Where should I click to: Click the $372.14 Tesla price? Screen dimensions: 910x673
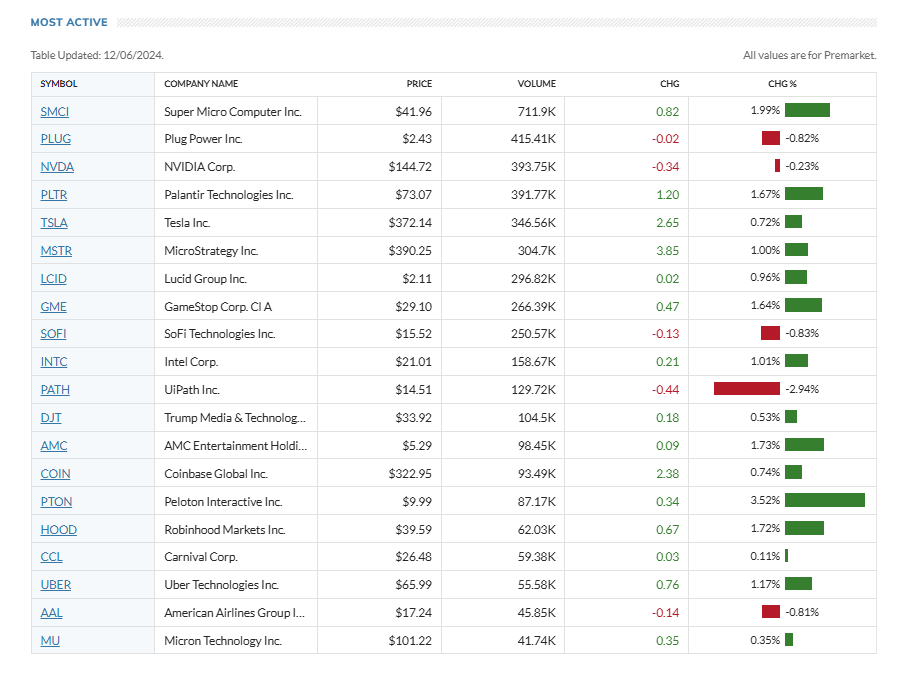(410, 222)
